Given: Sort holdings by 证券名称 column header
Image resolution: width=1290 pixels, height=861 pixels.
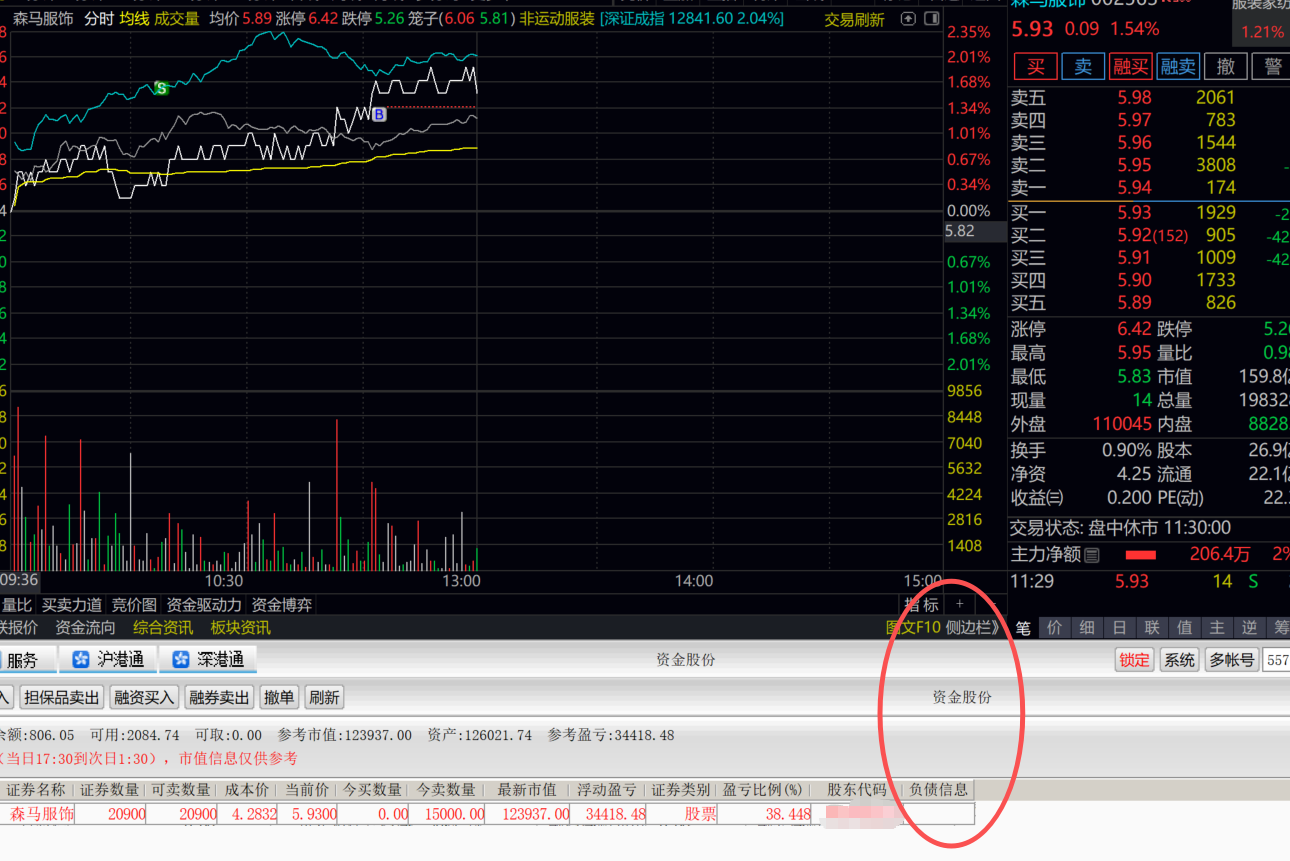Looking at the screenshot, I should point(35,789).
